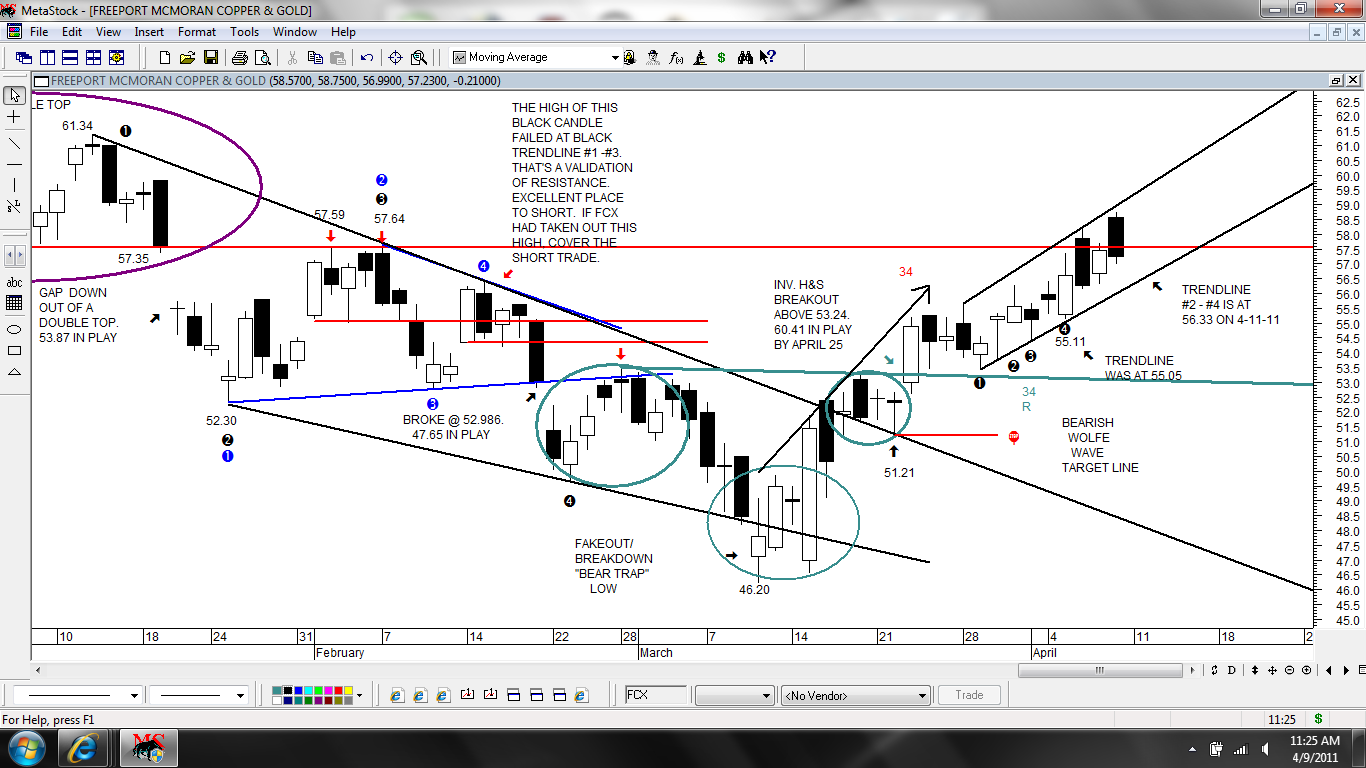Viewport: 1366px width, 768px height.
Task: Click the tile windows in columns icon
Action: tap(46, 57)
